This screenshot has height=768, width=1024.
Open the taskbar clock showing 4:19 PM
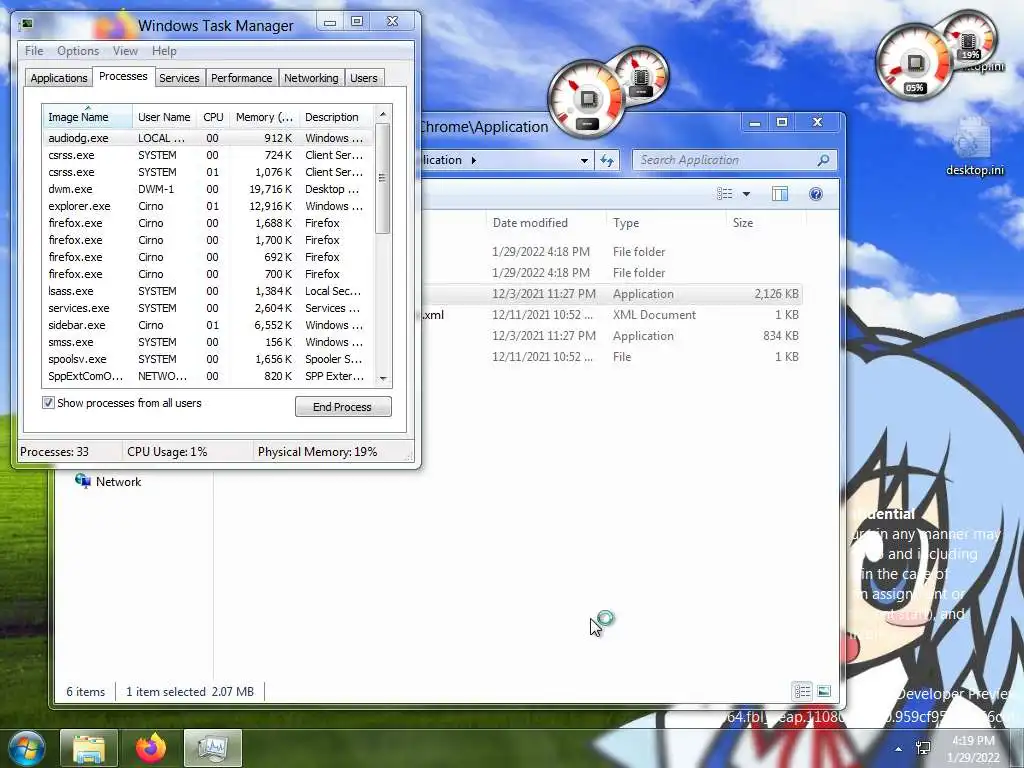pyautogui.click(x=973, y=749)
